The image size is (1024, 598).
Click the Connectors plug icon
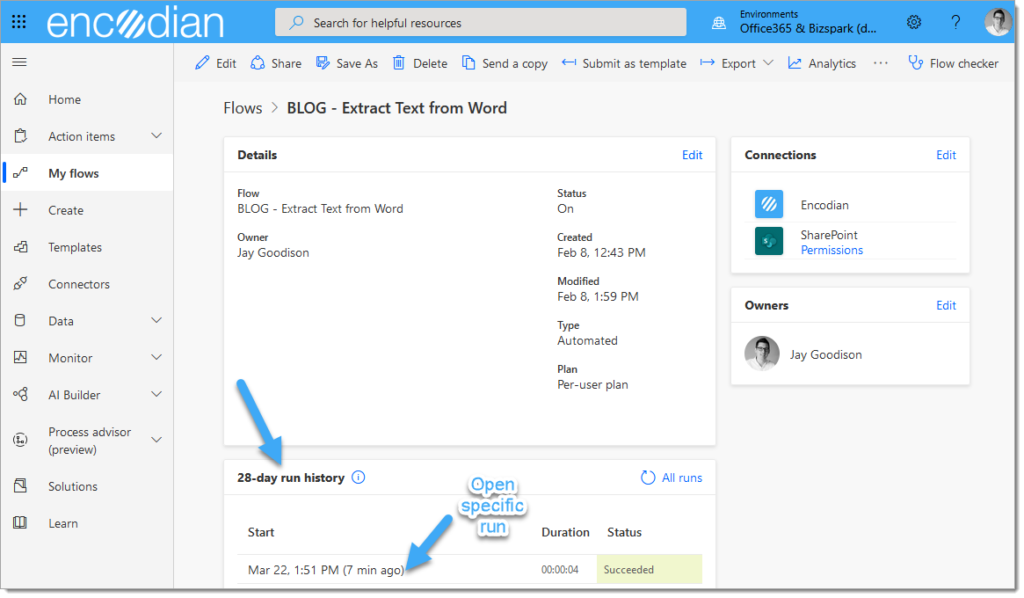20,284
